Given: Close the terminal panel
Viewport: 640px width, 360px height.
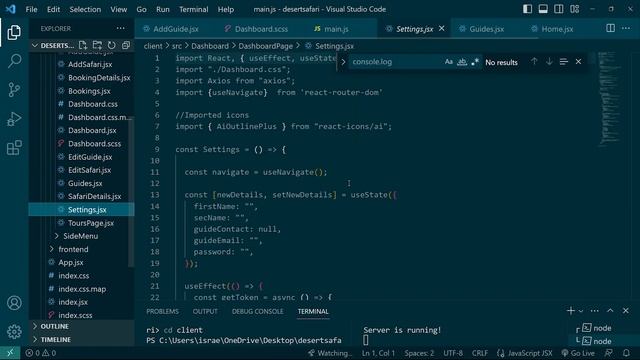Looking at the screenshot, I should point(626,311).
